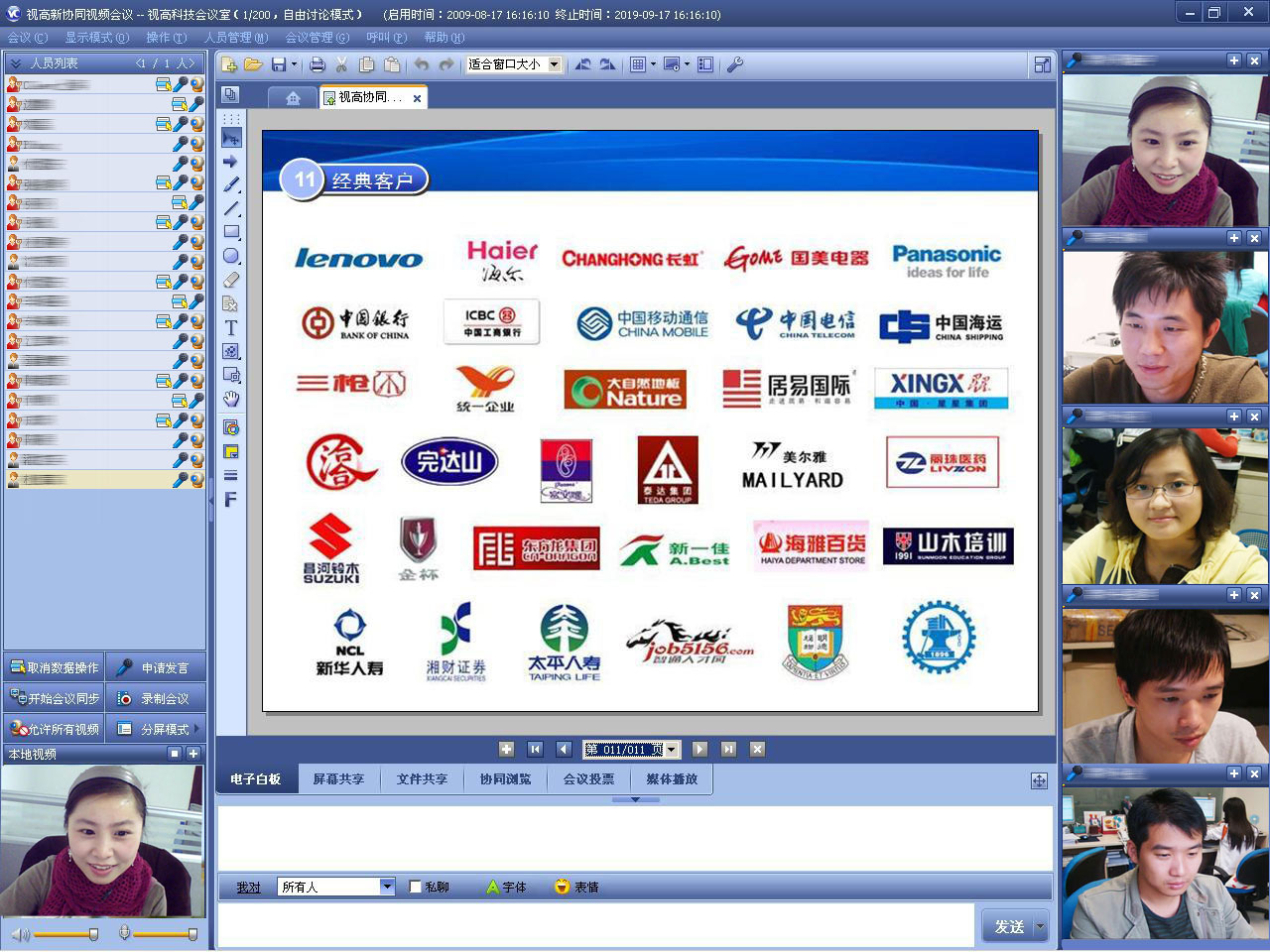
Task: Select the hand pan tool
Action: pos(231,400)
